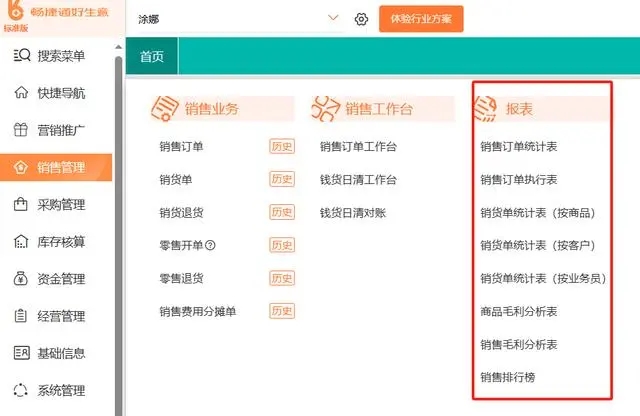Open settings gear next to account dropdown
The height and width of the screenshot is (416, 640).
[x=361, y=19]
